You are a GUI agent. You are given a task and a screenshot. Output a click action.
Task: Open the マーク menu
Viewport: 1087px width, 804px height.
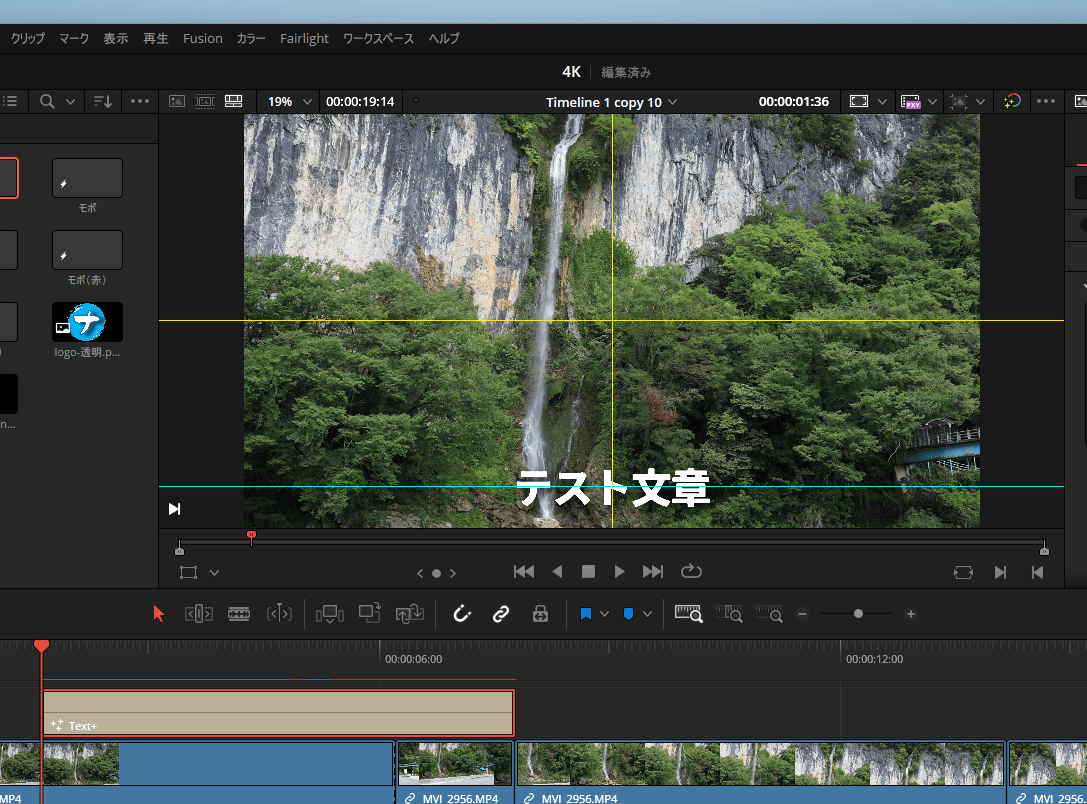point(73,38)
